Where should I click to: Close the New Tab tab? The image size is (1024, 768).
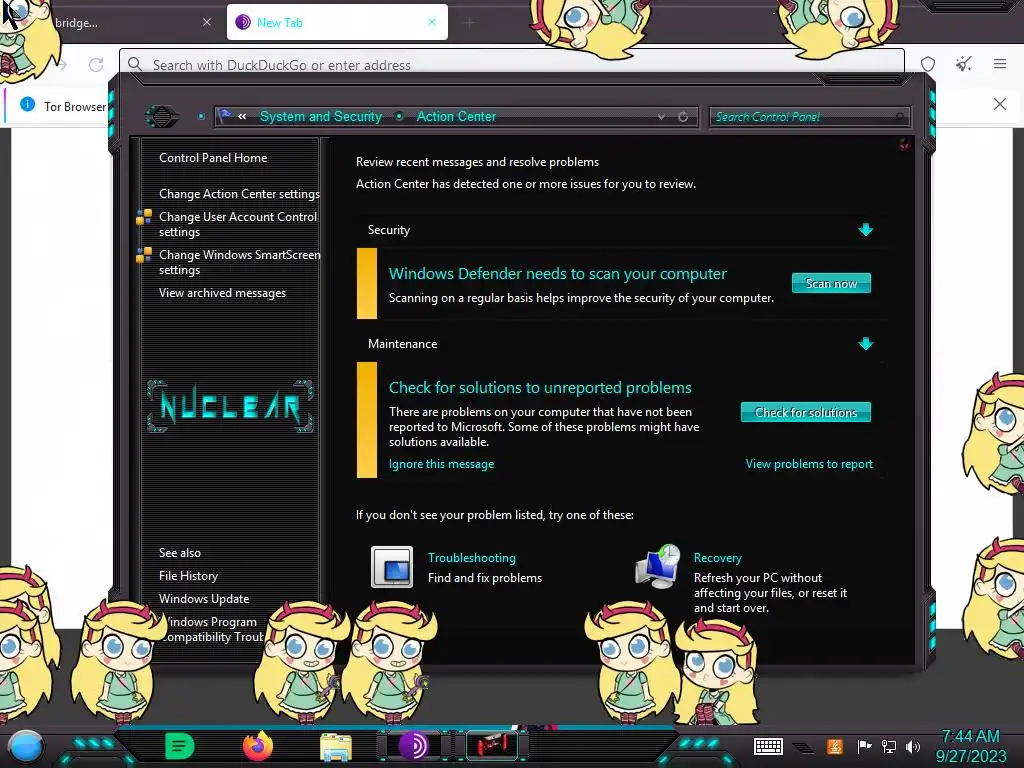[432, 22]
